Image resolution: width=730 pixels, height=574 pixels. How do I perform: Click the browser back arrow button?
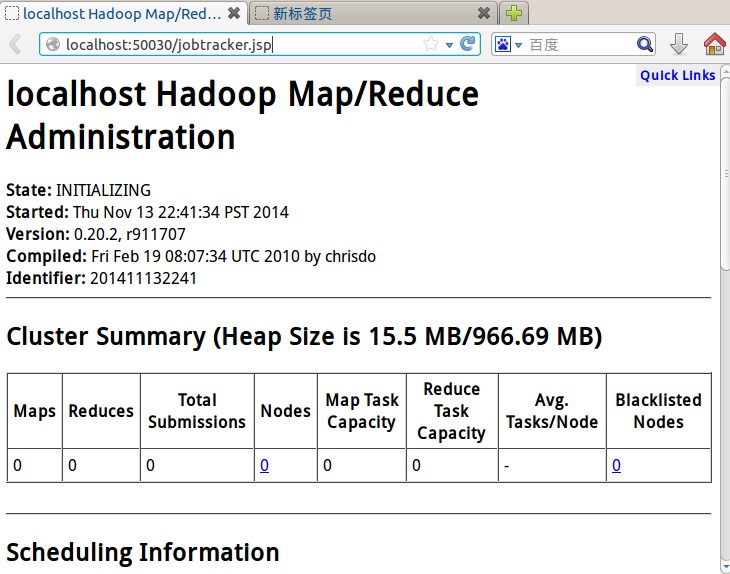(x=15, y=45)
